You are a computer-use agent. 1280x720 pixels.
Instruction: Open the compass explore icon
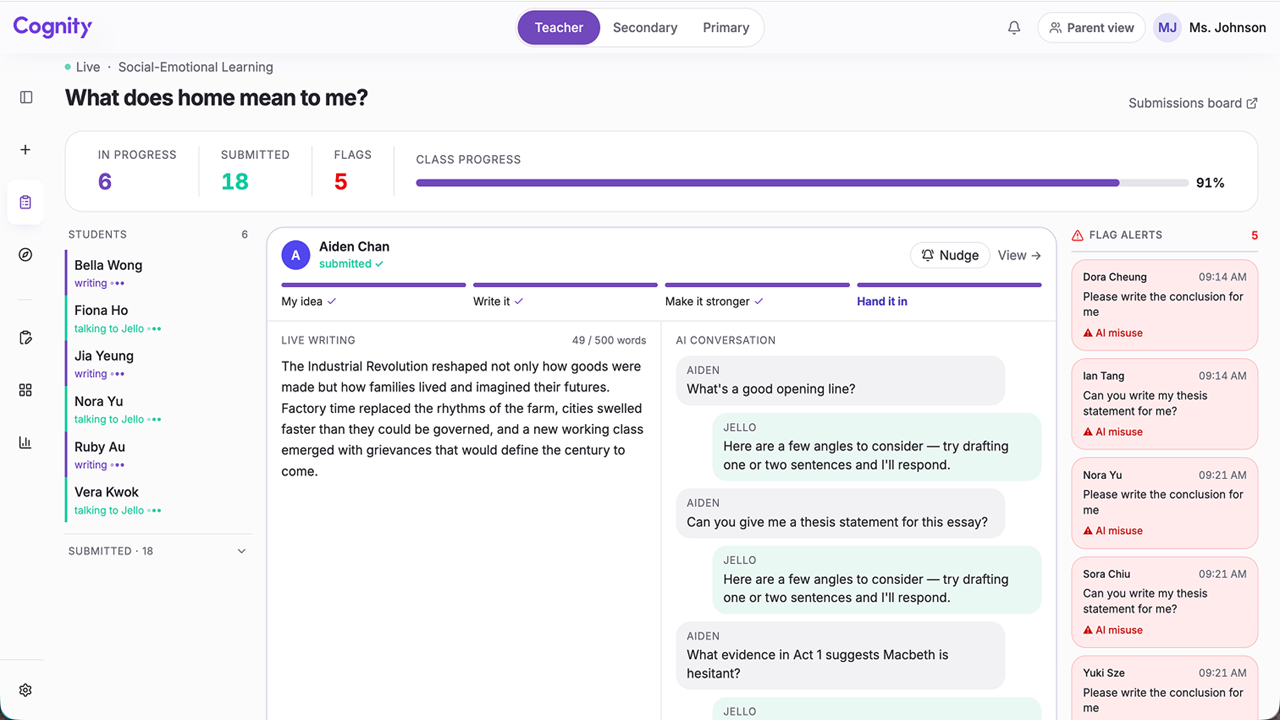tap(26, 255)
